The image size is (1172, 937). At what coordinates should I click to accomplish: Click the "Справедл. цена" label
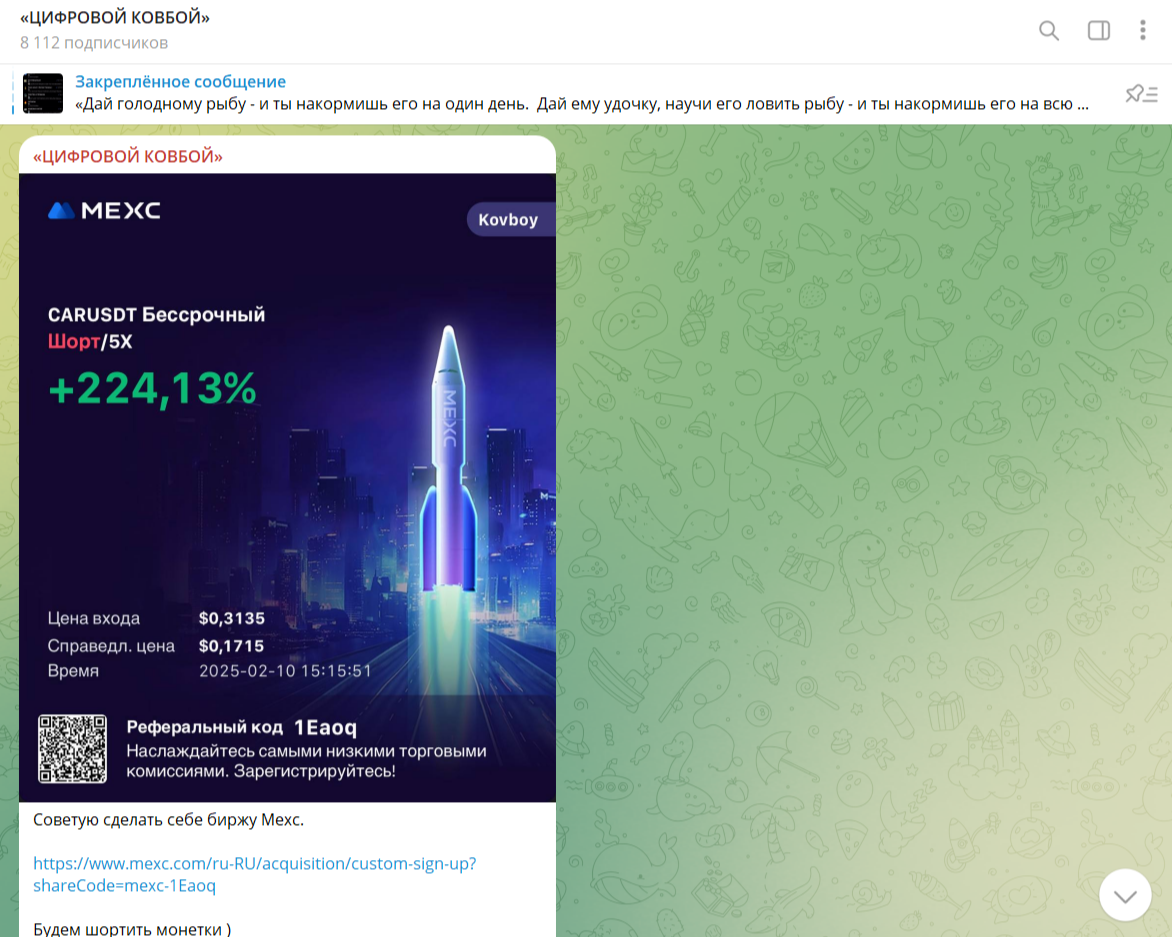[x=111, y=646]
